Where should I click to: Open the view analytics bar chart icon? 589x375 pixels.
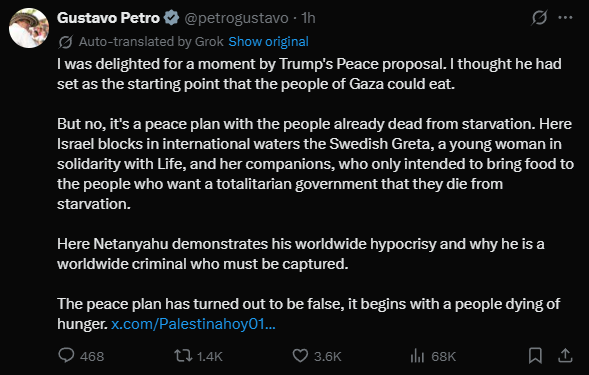tap(417, 355)
